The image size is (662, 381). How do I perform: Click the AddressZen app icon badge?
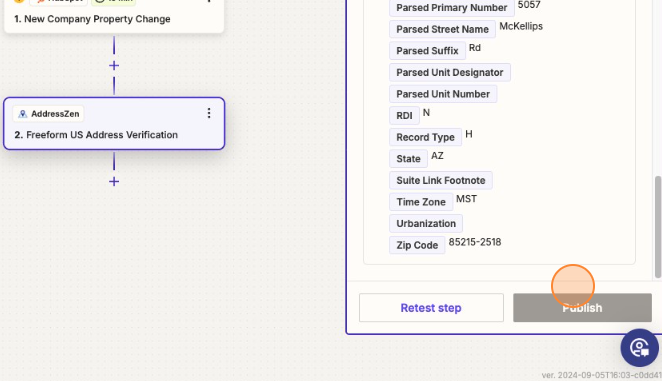pyautogui.click(x=48, y=114)
